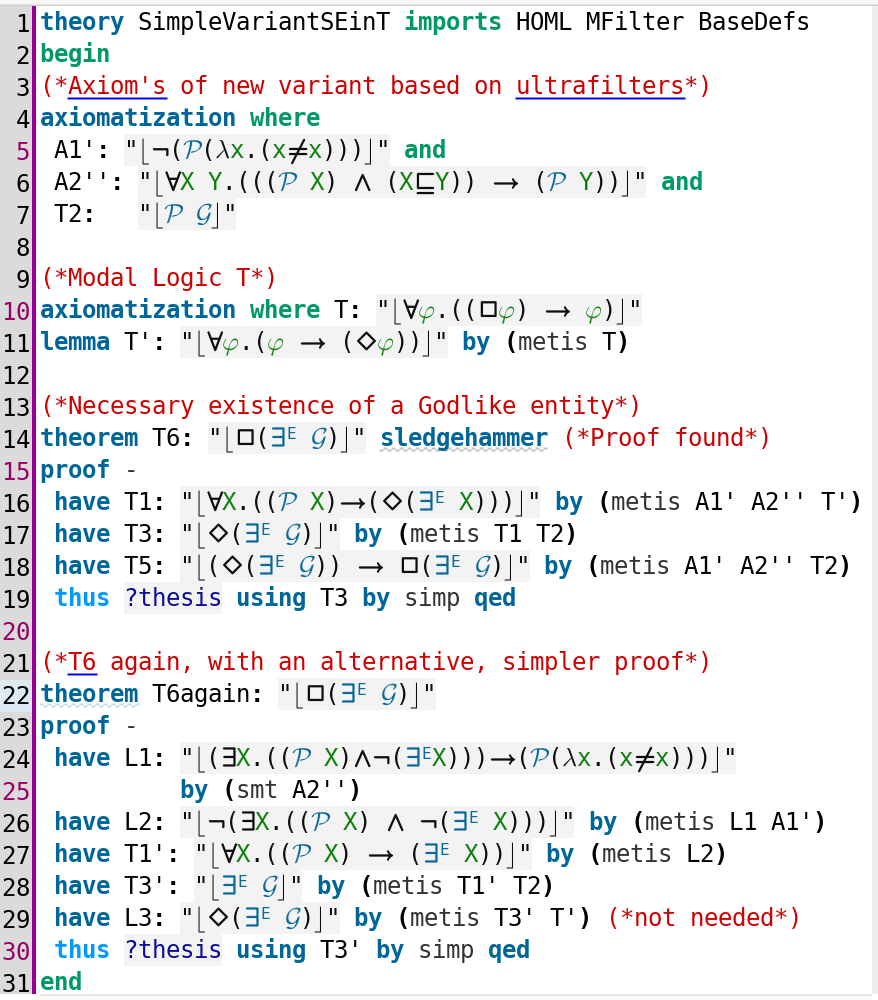Click "(metis A1' A2'' T')" on line 16
This screenshot has width=878, height=1000.
point(731,502)
